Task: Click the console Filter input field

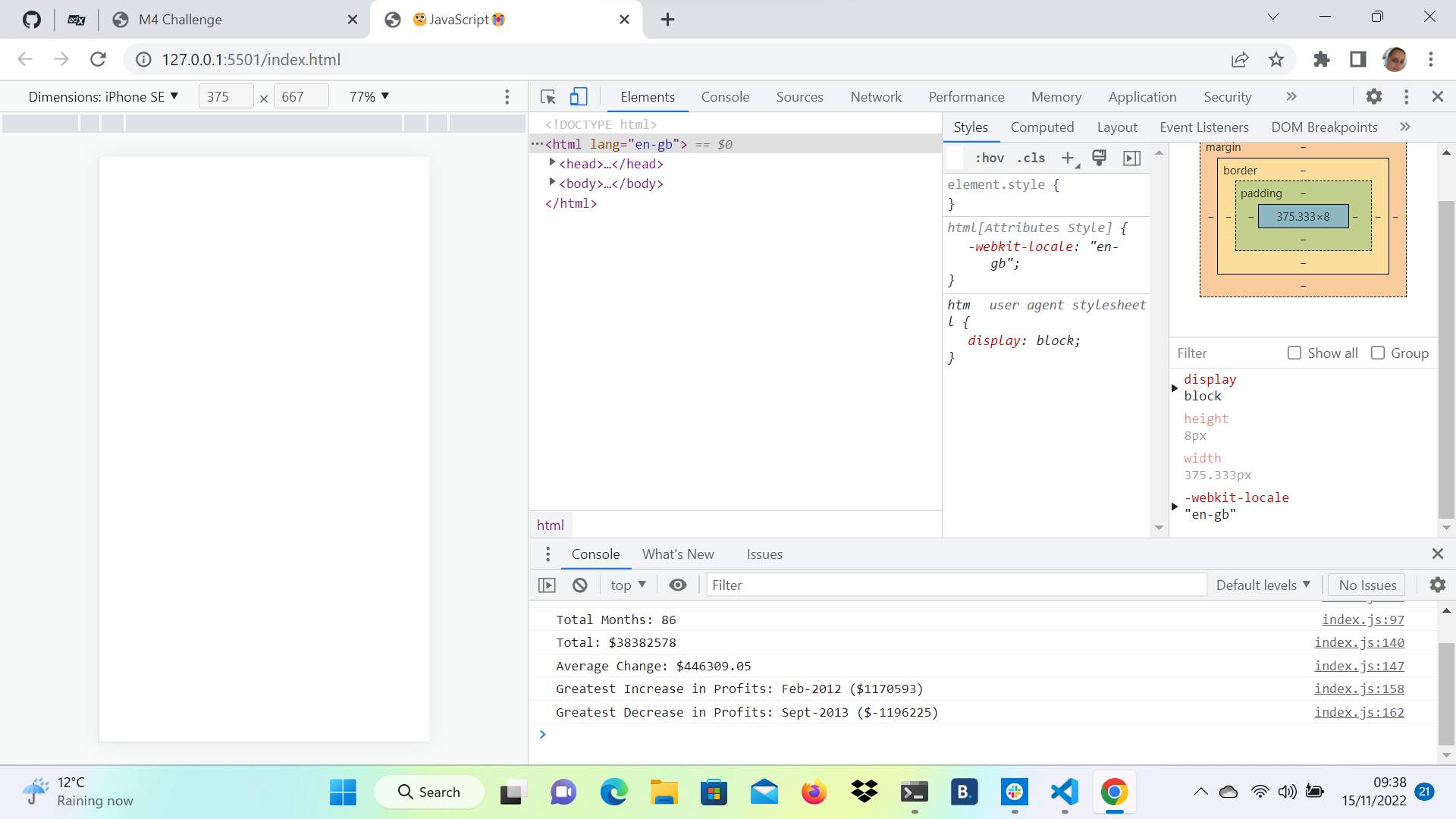Action: point(955,585)
